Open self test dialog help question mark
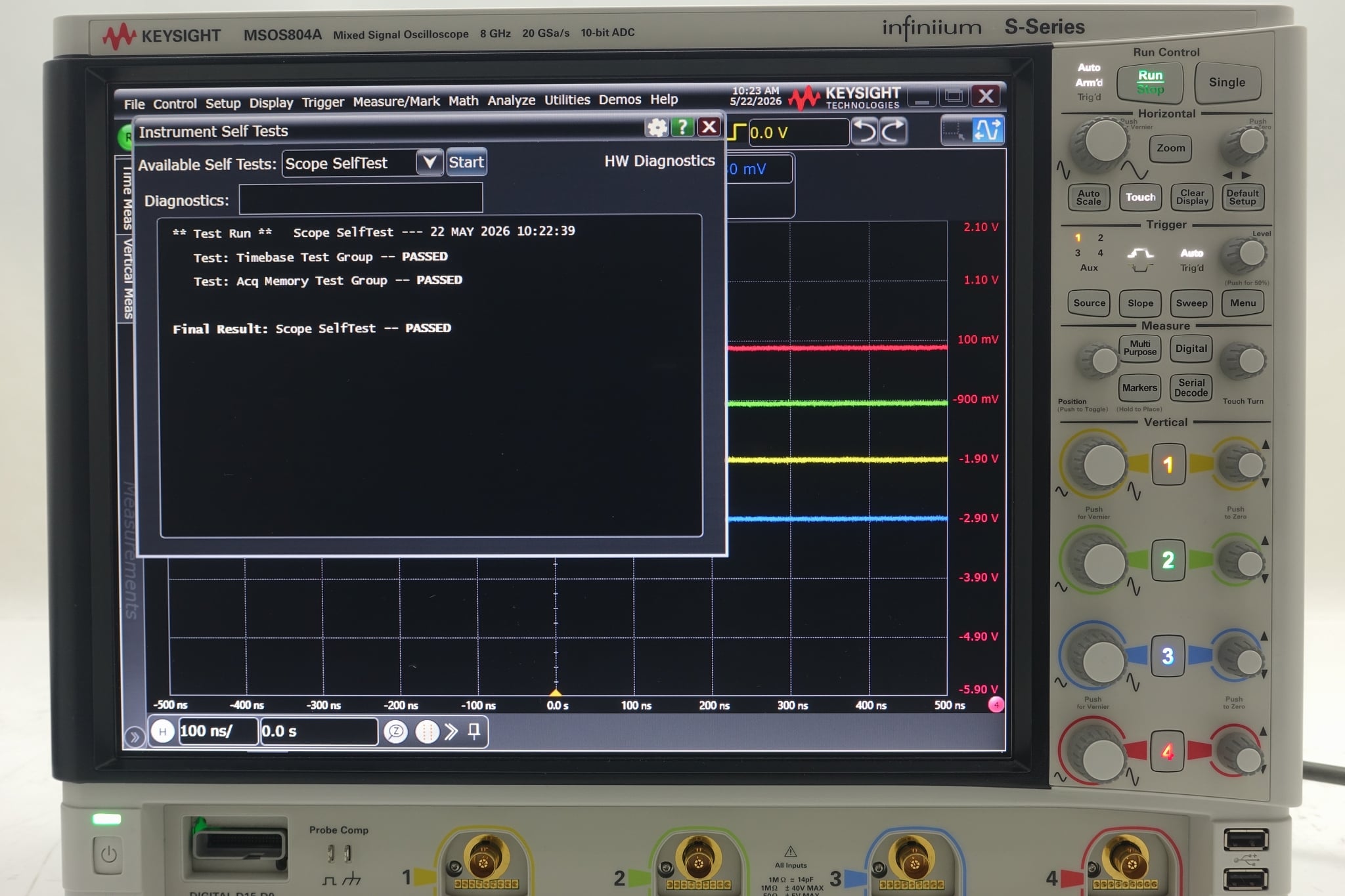Viewport: 1345px width, 896px height. click(x=682, y=127)
